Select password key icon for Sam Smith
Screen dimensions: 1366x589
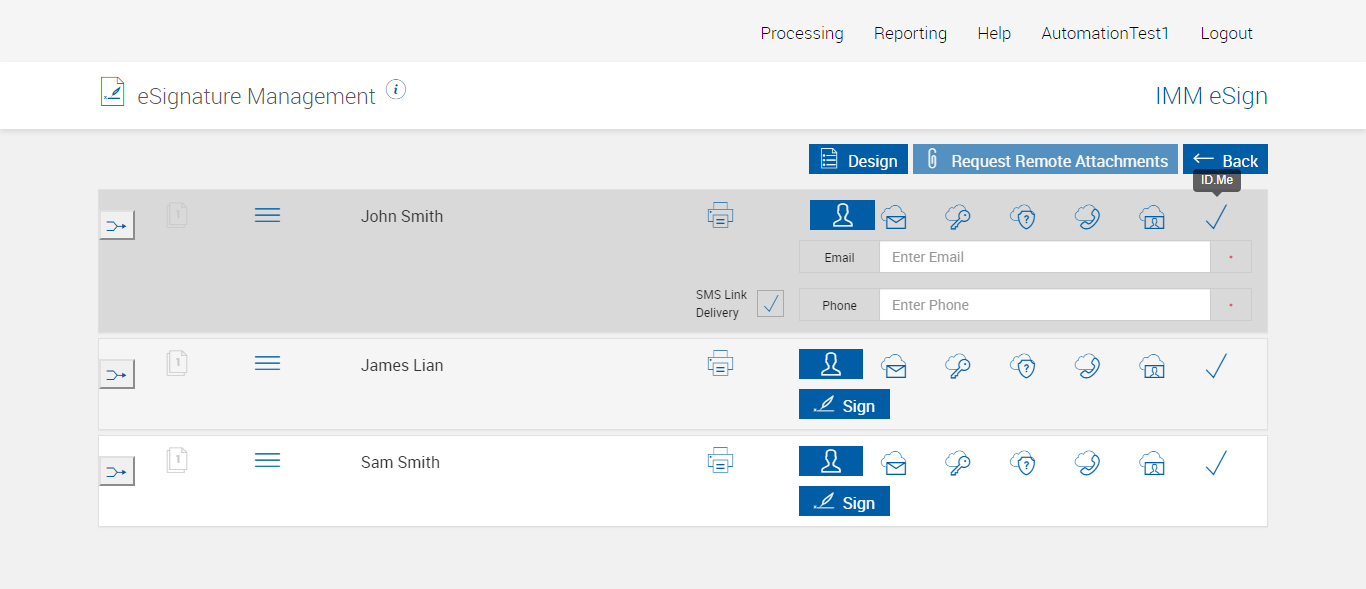(958, 463)
